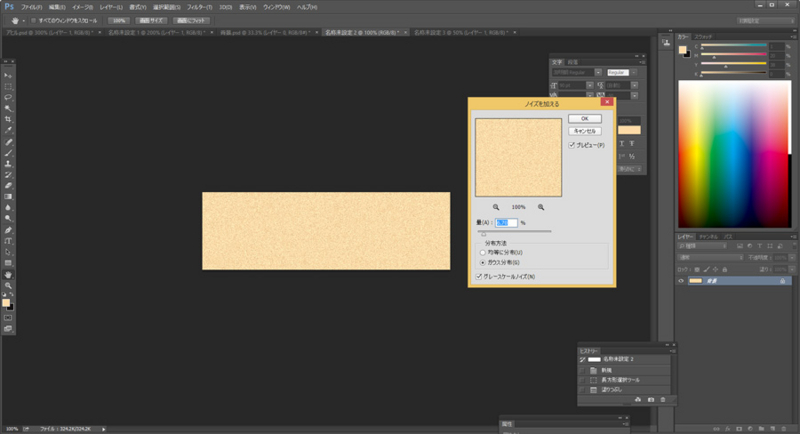Image resolution: width=800 pixels, height=434 pixels.
Task: Open the フィルター menu
Action: click(x=199, y=7)
